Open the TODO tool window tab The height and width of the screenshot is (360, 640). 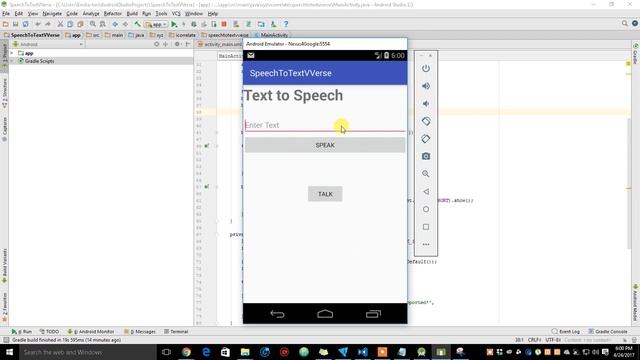click(49, 331)
